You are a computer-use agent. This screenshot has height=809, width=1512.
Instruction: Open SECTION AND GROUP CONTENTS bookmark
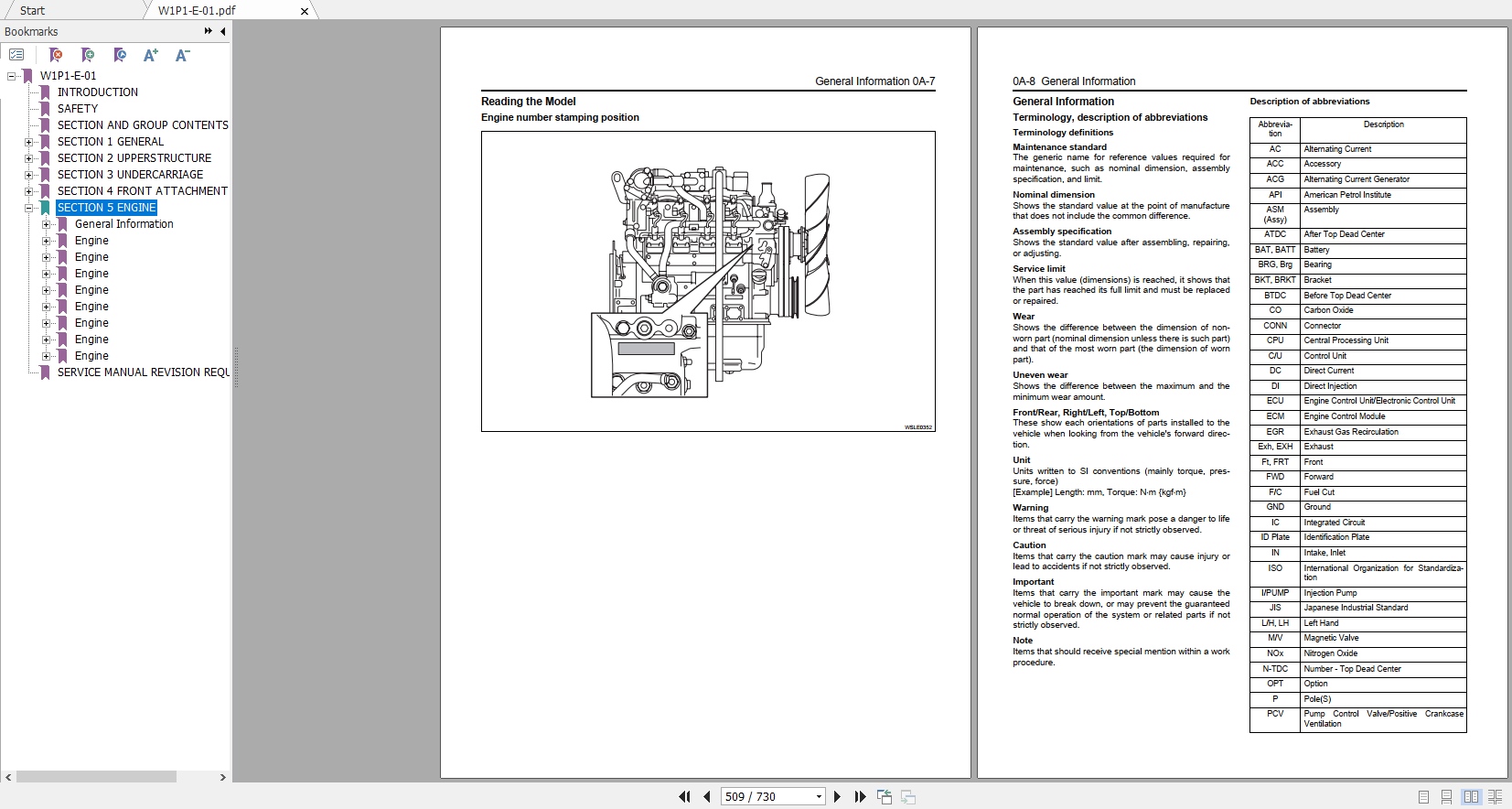[x=143, y=125]
